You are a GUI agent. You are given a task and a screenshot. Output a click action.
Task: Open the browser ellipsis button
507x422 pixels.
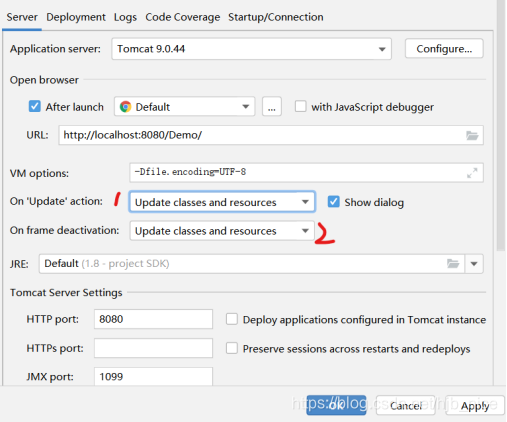point(272,107)
